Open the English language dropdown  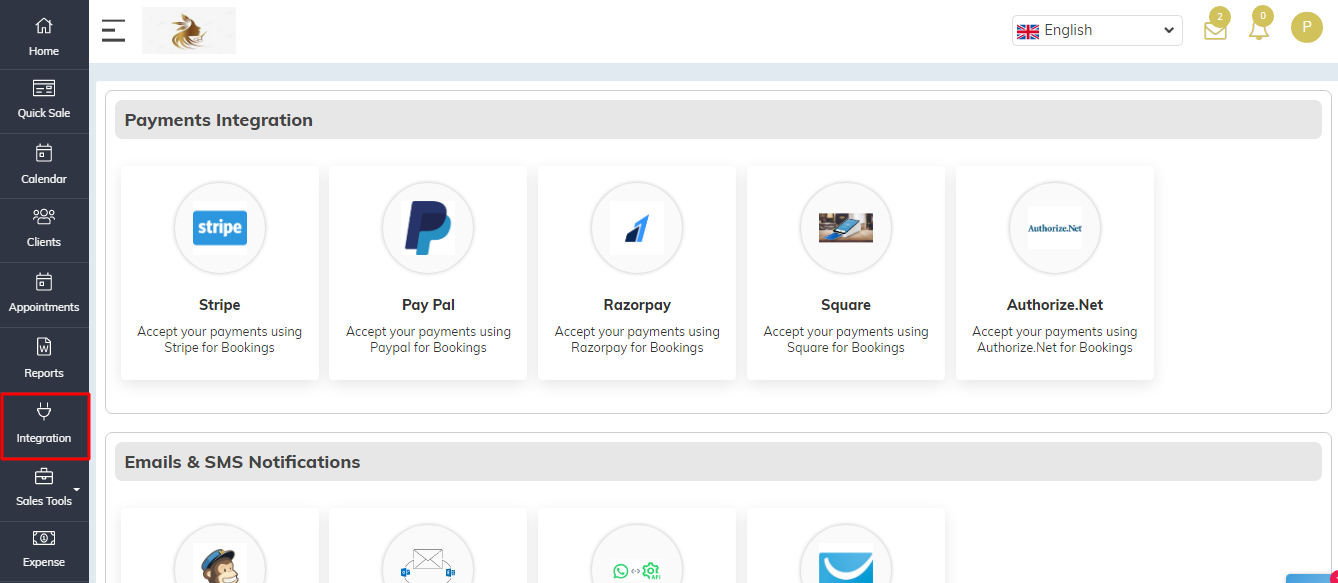1097,30
